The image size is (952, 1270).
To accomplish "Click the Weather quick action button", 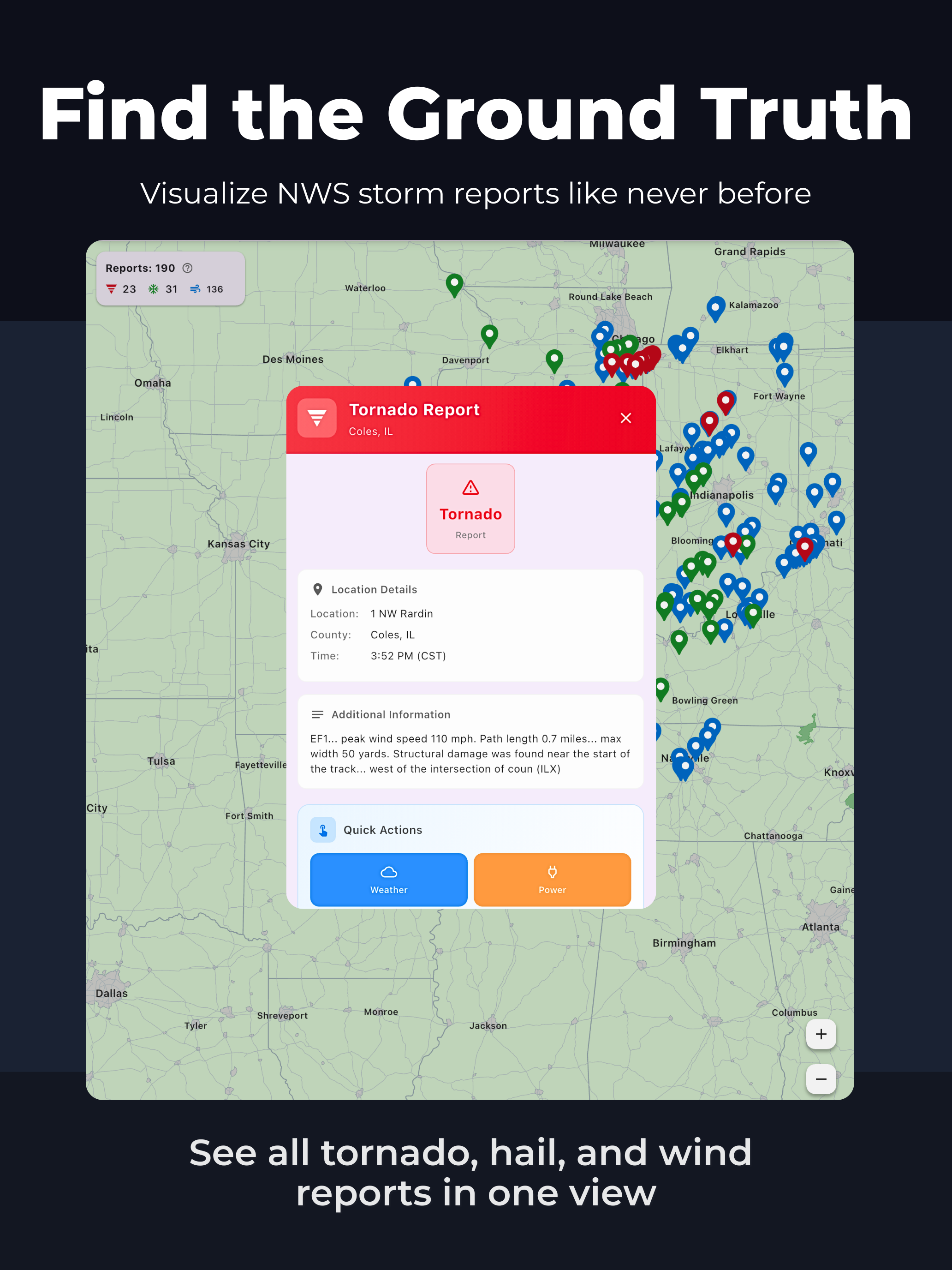I will click(388, 879).
